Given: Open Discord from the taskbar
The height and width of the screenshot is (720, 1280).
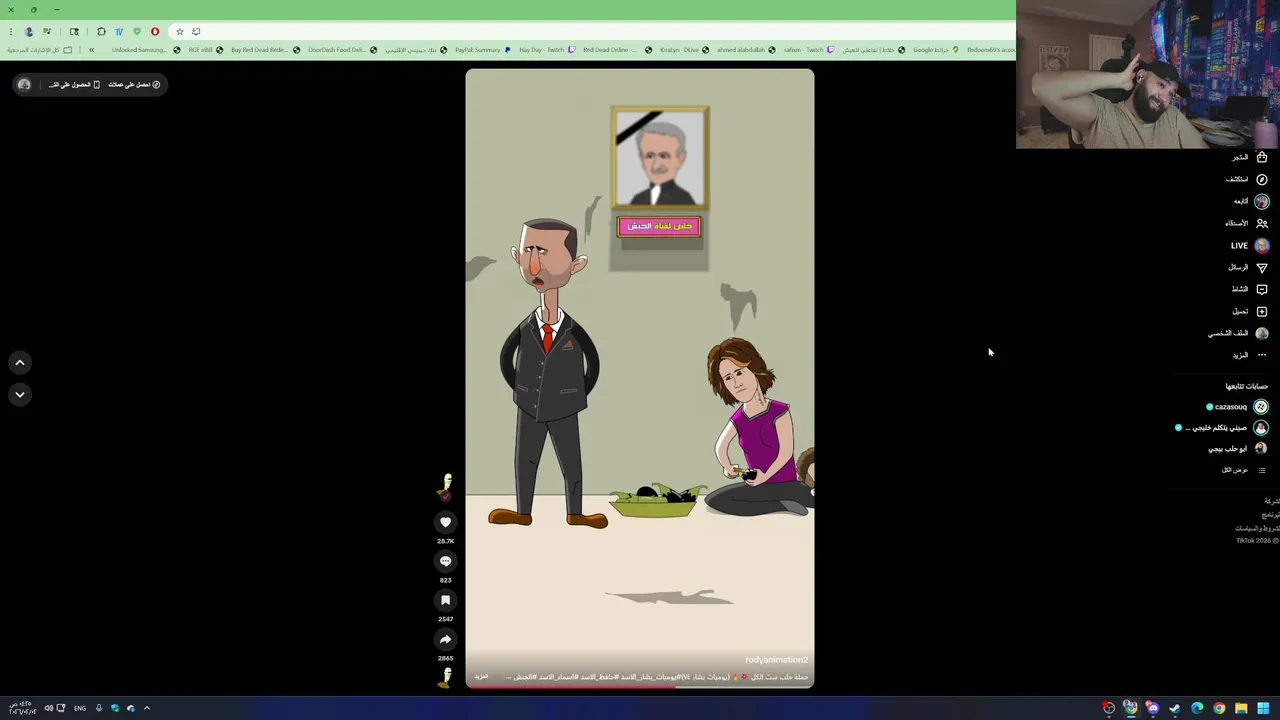Looking at the screenshot, I should point(1152,708).
